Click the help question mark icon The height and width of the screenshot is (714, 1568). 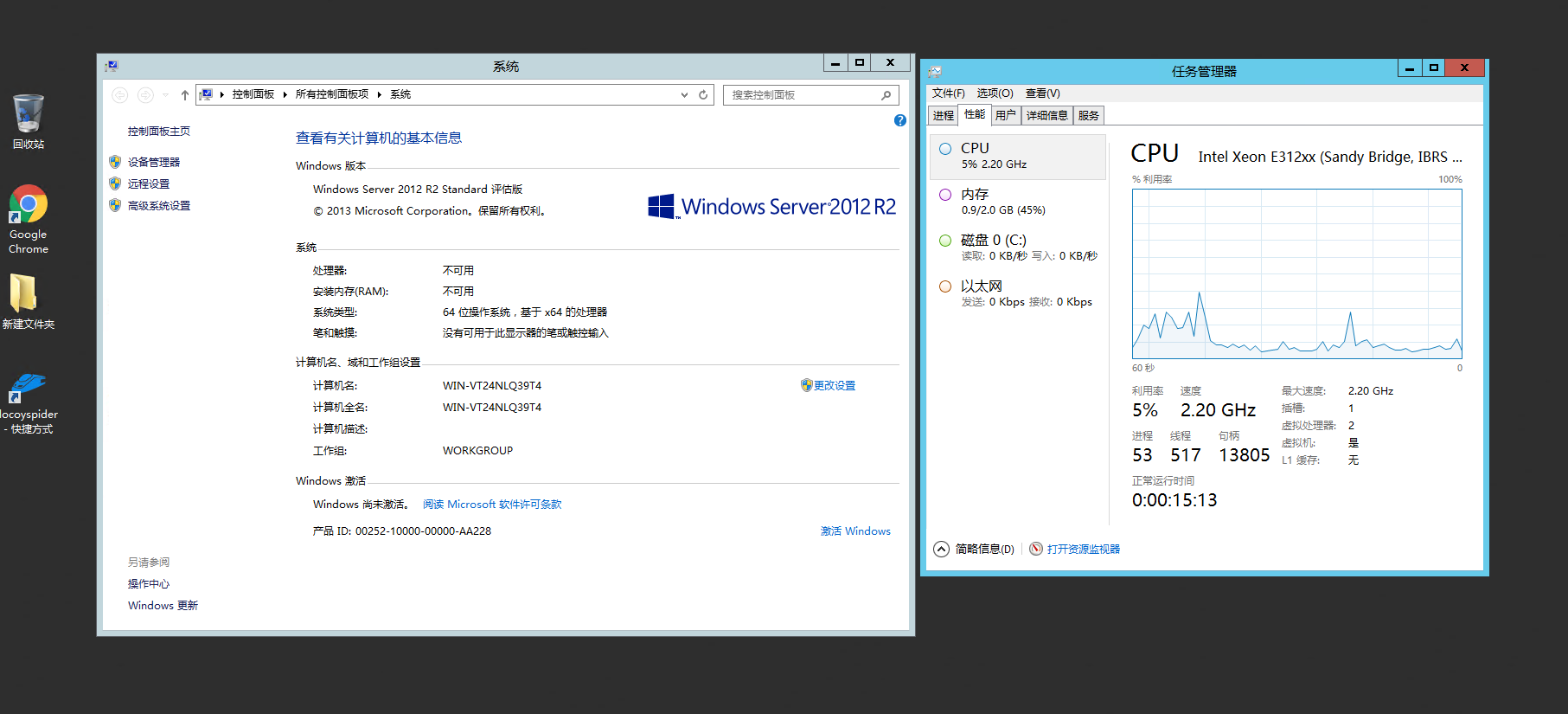[899, 120]
